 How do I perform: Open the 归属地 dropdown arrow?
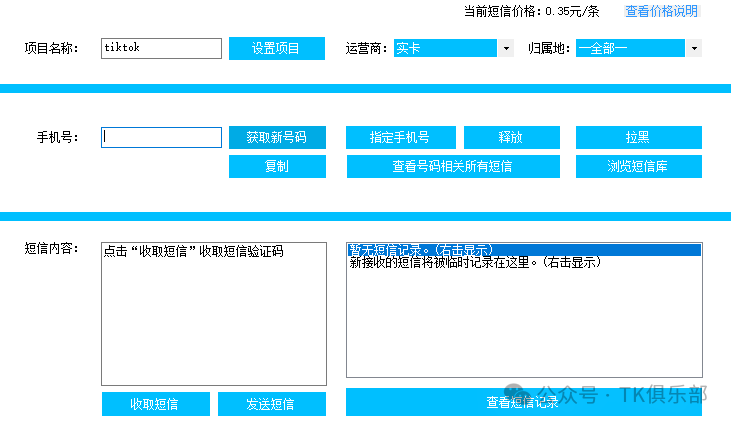[x=694, y=48]
